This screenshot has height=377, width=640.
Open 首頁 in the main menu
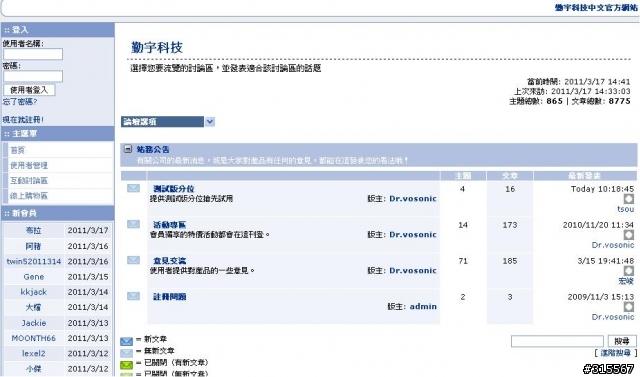coord(18,150)
